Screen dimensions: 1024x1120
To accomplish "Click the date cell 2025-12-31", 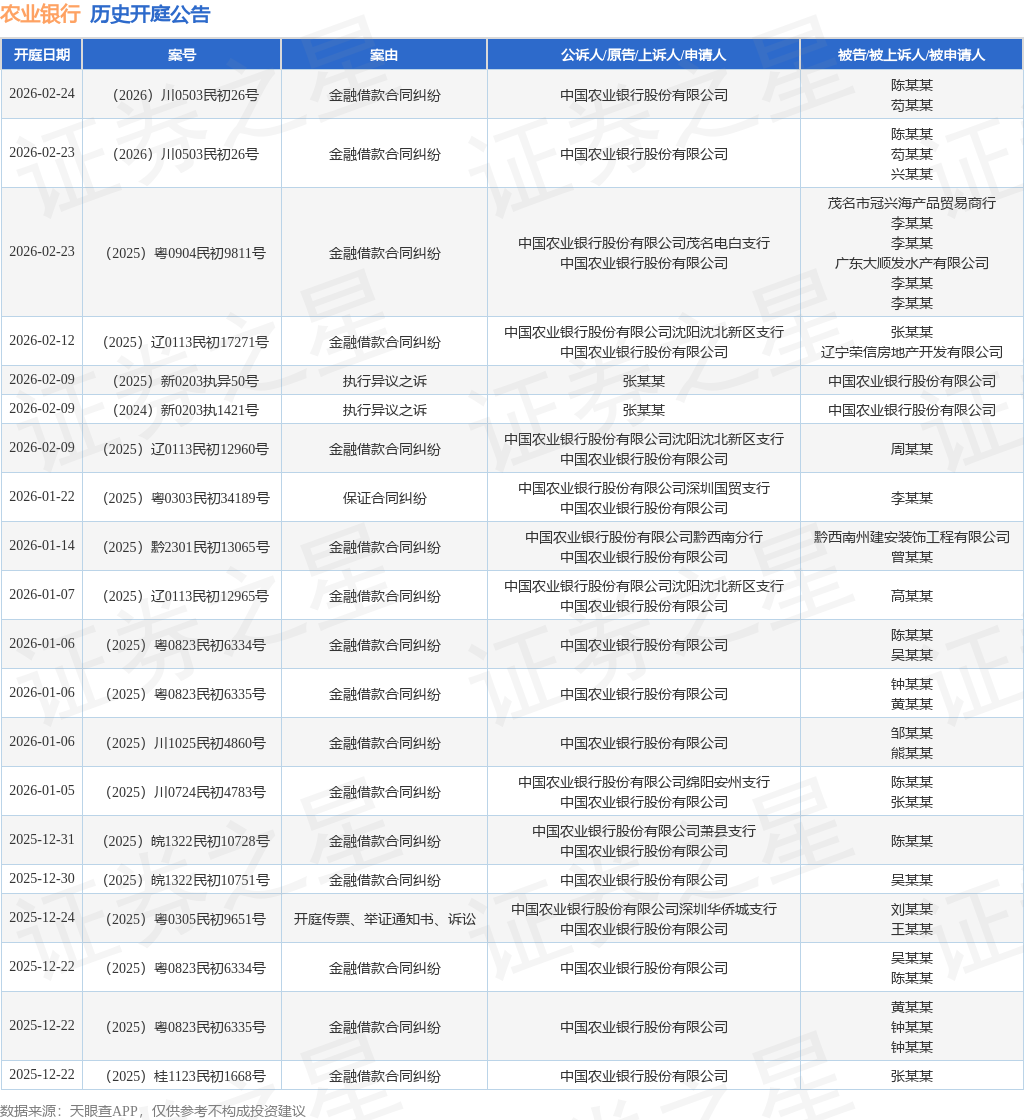I will [41, 839].
